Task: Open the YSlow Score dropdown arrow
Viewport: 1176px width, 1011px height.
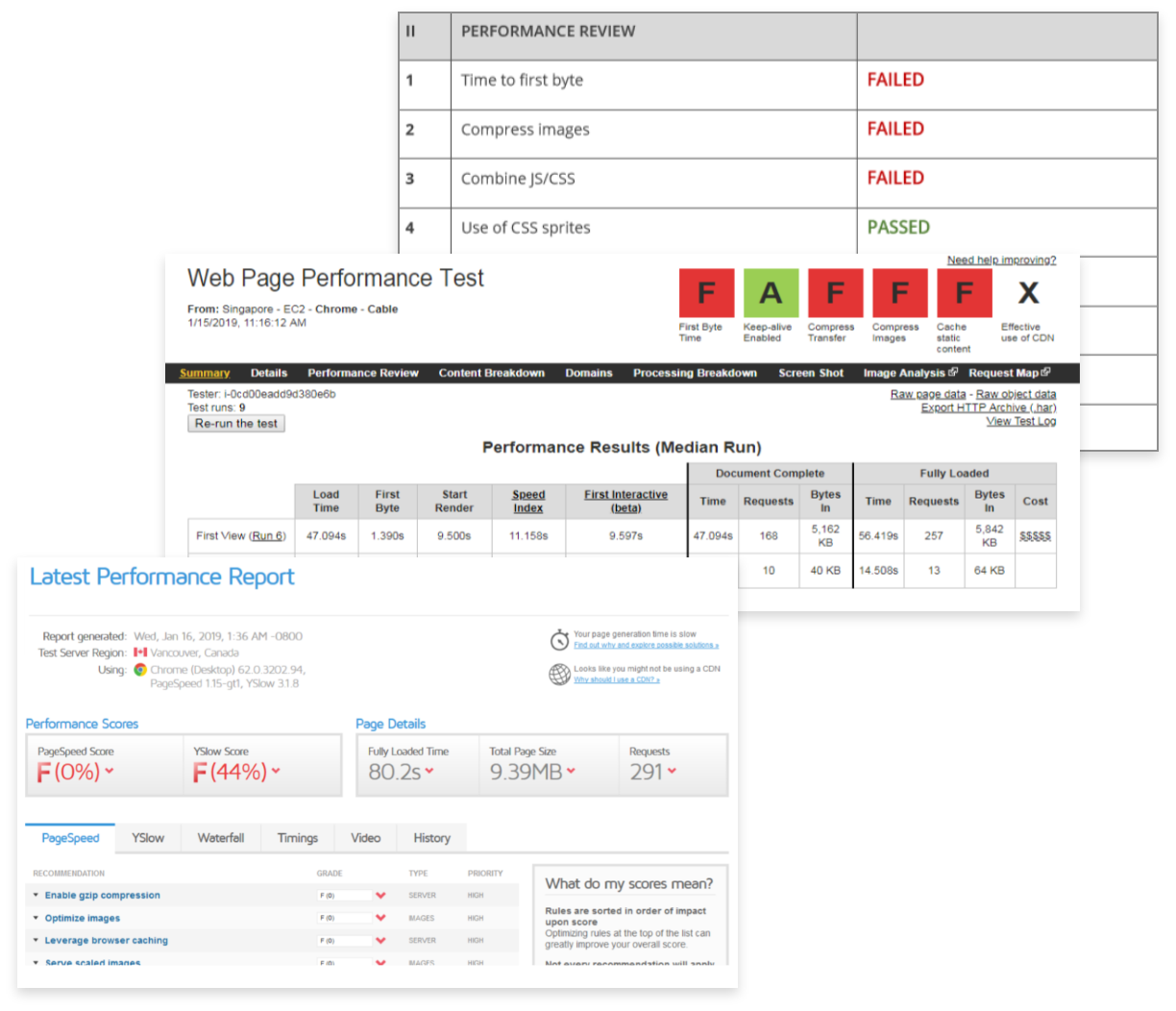Action: tap(277, 771)
